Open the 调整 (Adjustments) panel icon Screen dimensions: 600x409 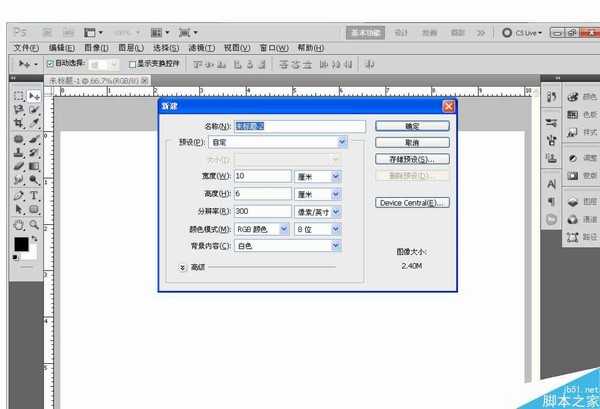pyautogui.click(x=581, y=158)
